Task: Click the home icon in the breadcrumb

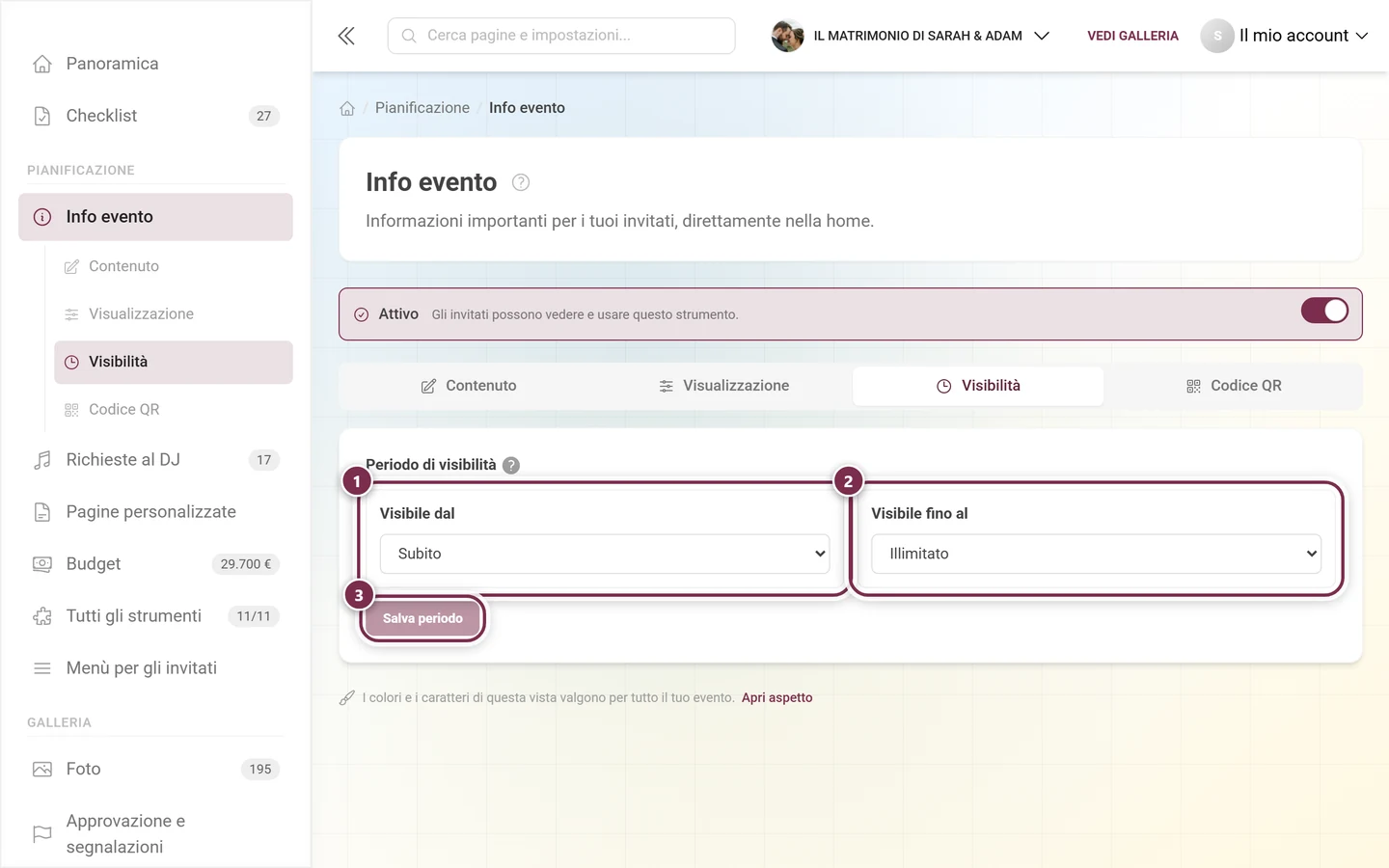Action: click(347, 108)
